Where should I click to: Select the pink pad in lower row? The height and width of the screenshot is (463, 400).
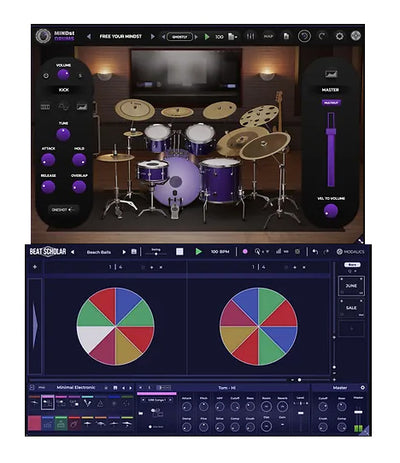34,423
